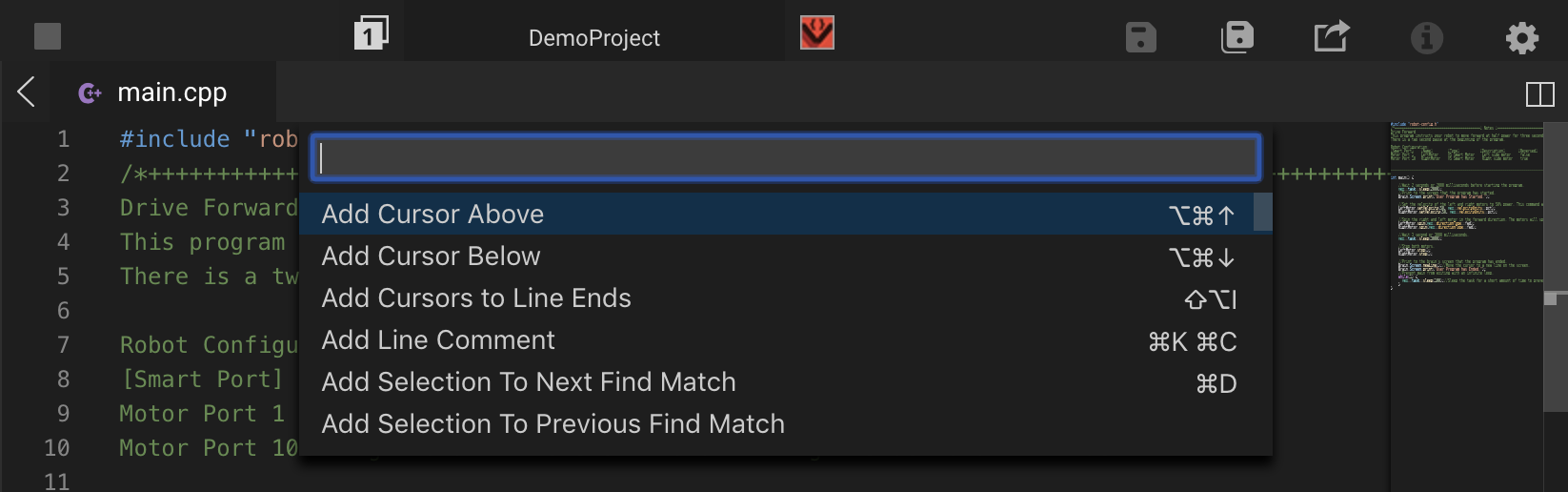The image size is (1568, 492).
Task: Click the DemoProject project name
Action: click(594, 38)
